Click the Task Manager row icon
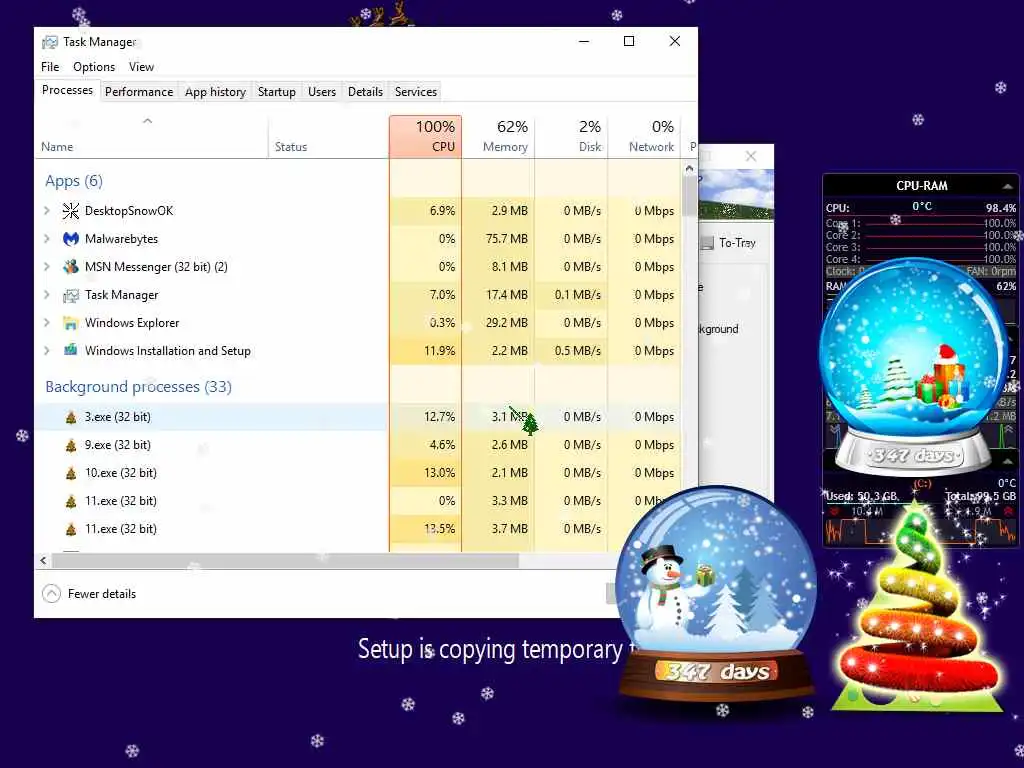The width and height of the screenshot is (1024, 768). click(71, 295)
